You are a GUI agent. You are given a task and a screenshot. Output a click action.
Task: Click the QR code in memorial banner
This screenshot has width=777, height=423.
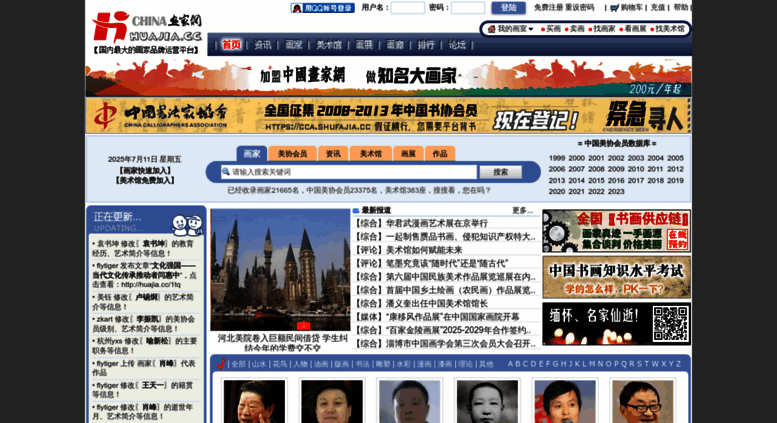[670, 324]
